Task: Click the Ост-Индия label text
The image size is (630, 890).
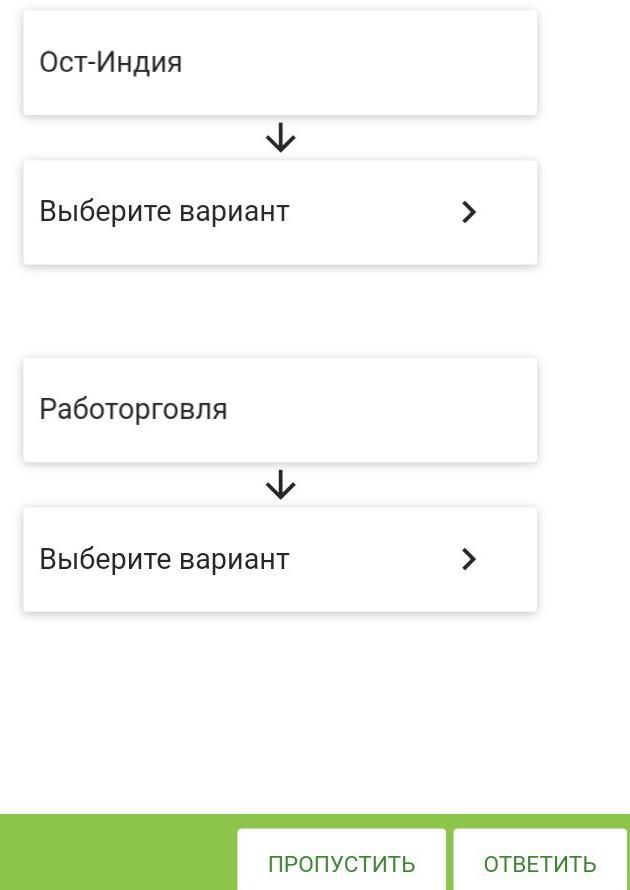Action: coord(110,62)
